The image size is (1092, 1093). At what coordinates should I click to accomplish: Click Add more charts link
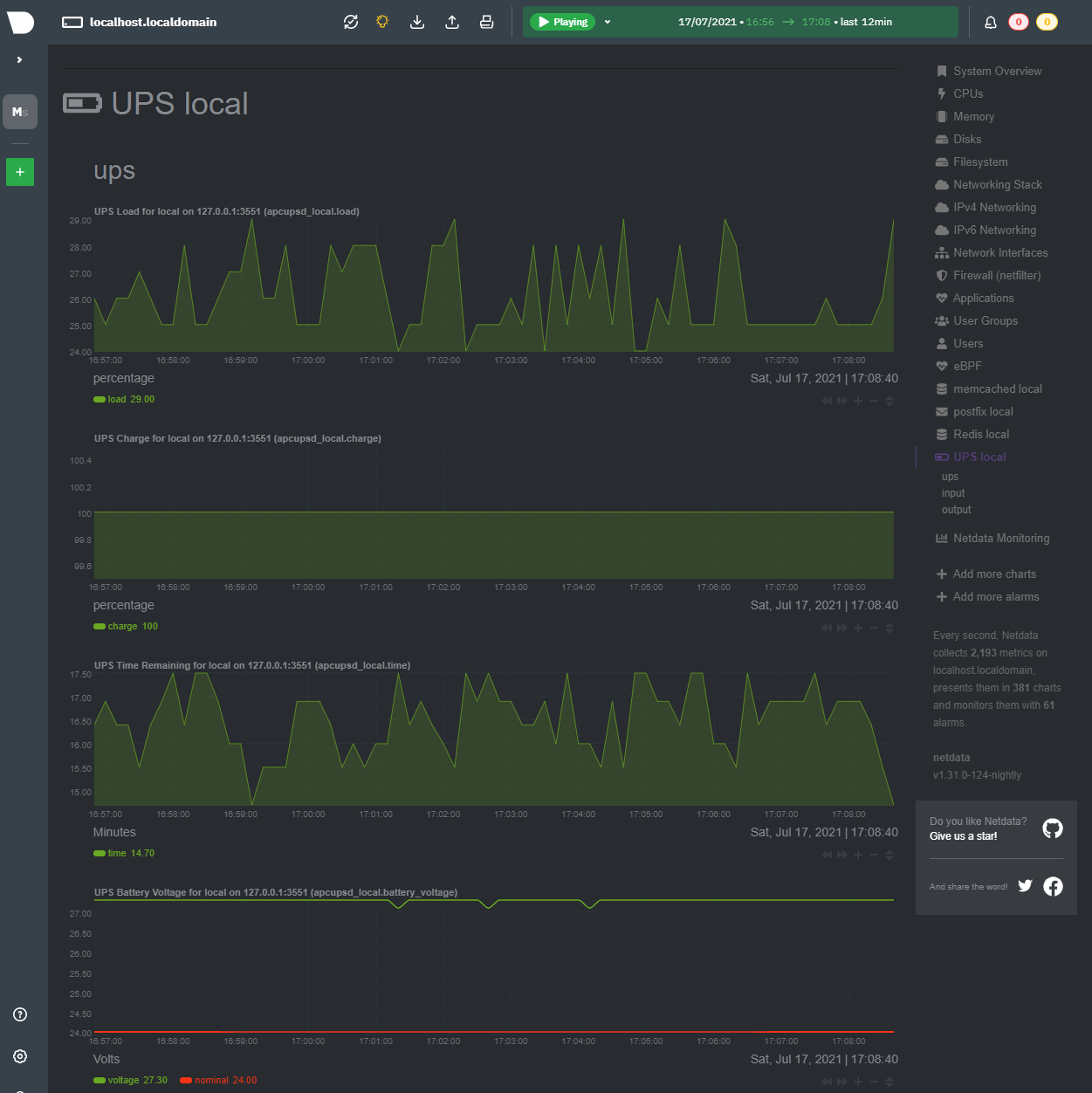point(993,574)
